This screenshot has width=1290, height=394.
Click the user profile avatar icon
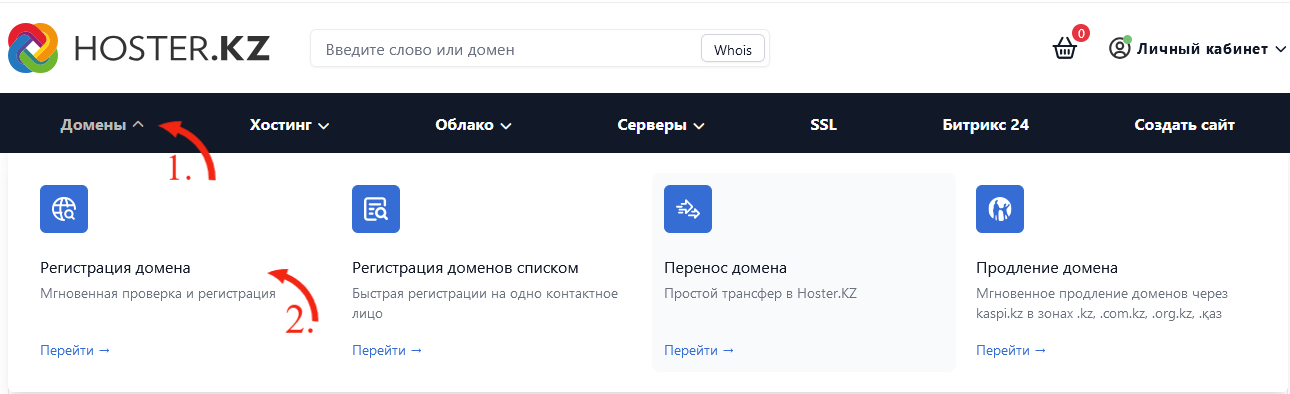tap(1120, 48)
